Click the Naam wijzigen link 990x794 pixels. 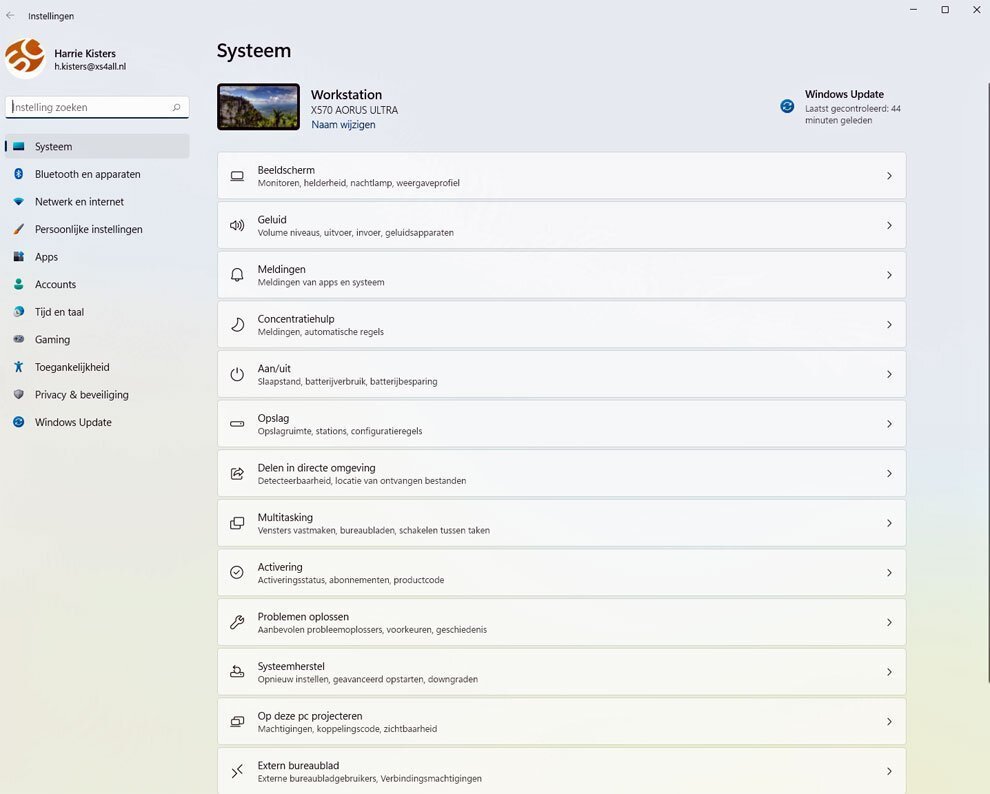(343, 124)
